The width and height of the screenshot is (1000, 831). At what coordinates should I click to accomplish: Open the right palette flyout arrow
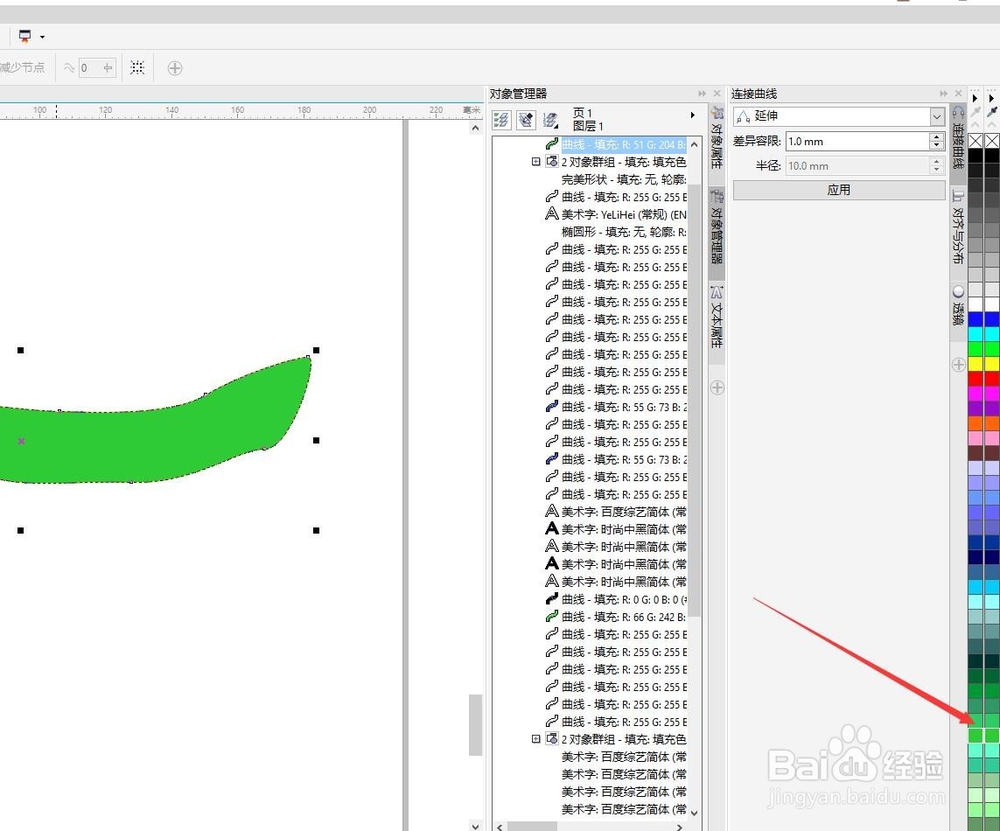point(991,98)
